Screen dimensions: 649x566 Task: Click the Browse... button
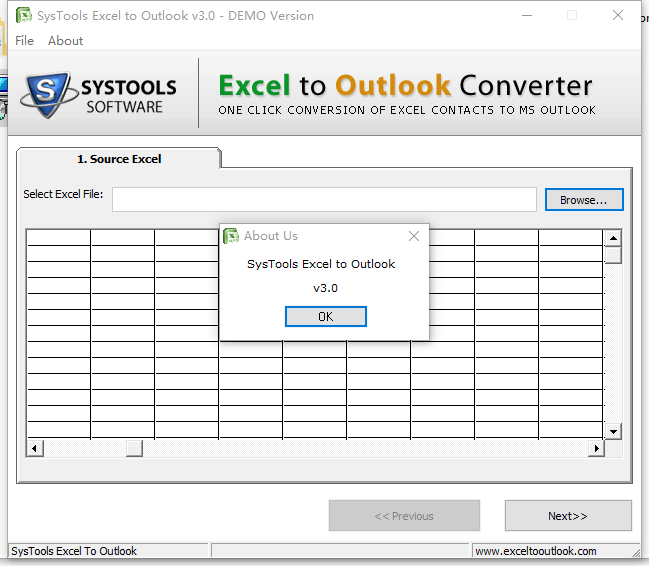[x=584, y=200]
